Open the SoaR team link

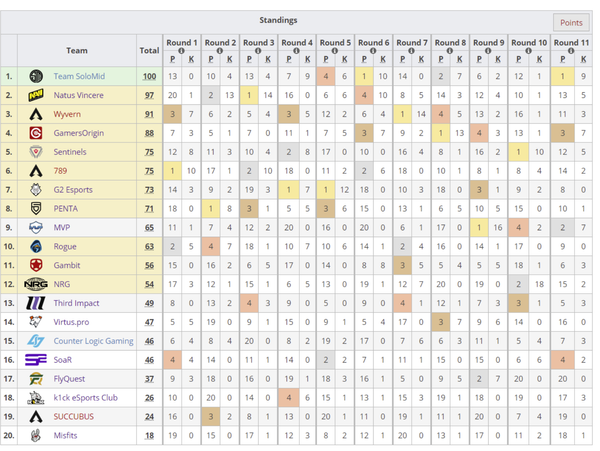63,360
